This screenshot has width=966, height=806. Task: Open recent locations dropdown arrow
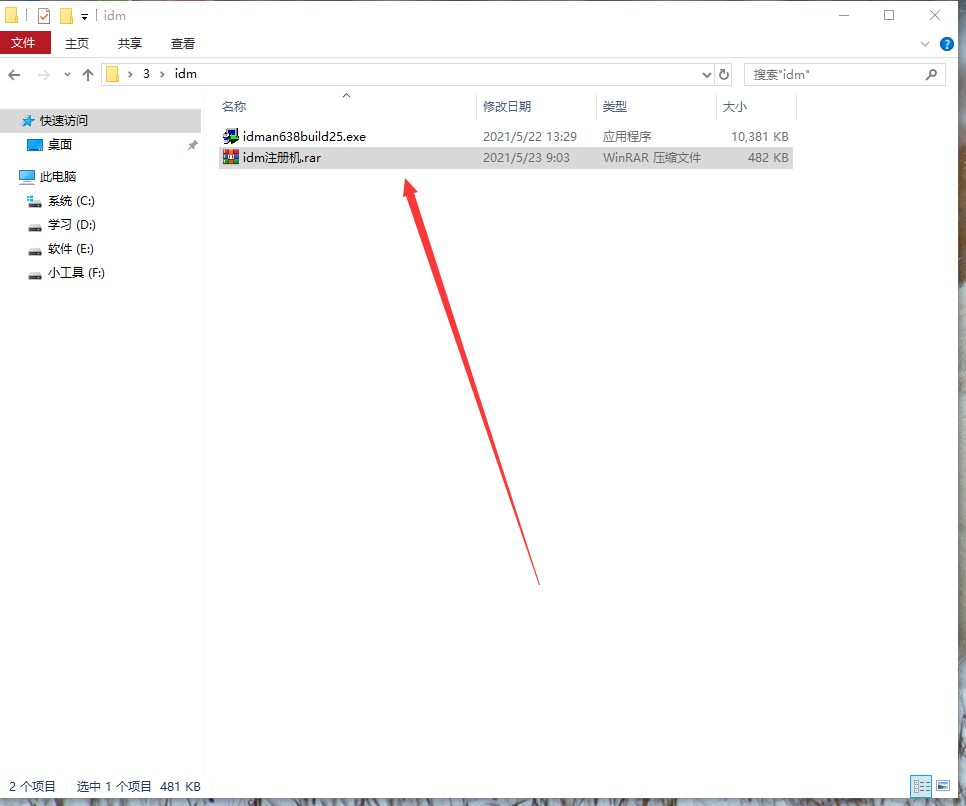tap(67, 75)
